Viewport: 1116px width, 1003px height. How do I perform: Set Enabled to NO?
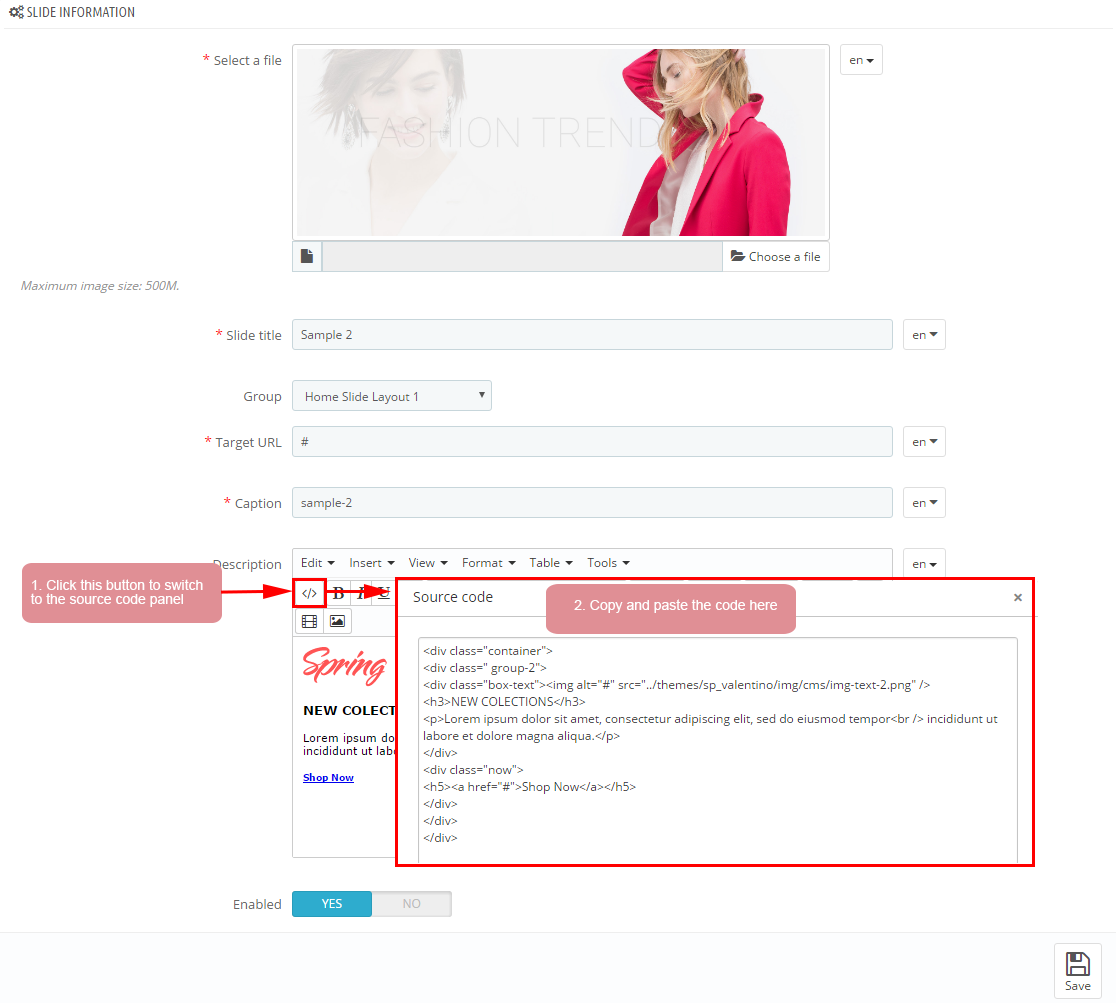coord(411,903)
